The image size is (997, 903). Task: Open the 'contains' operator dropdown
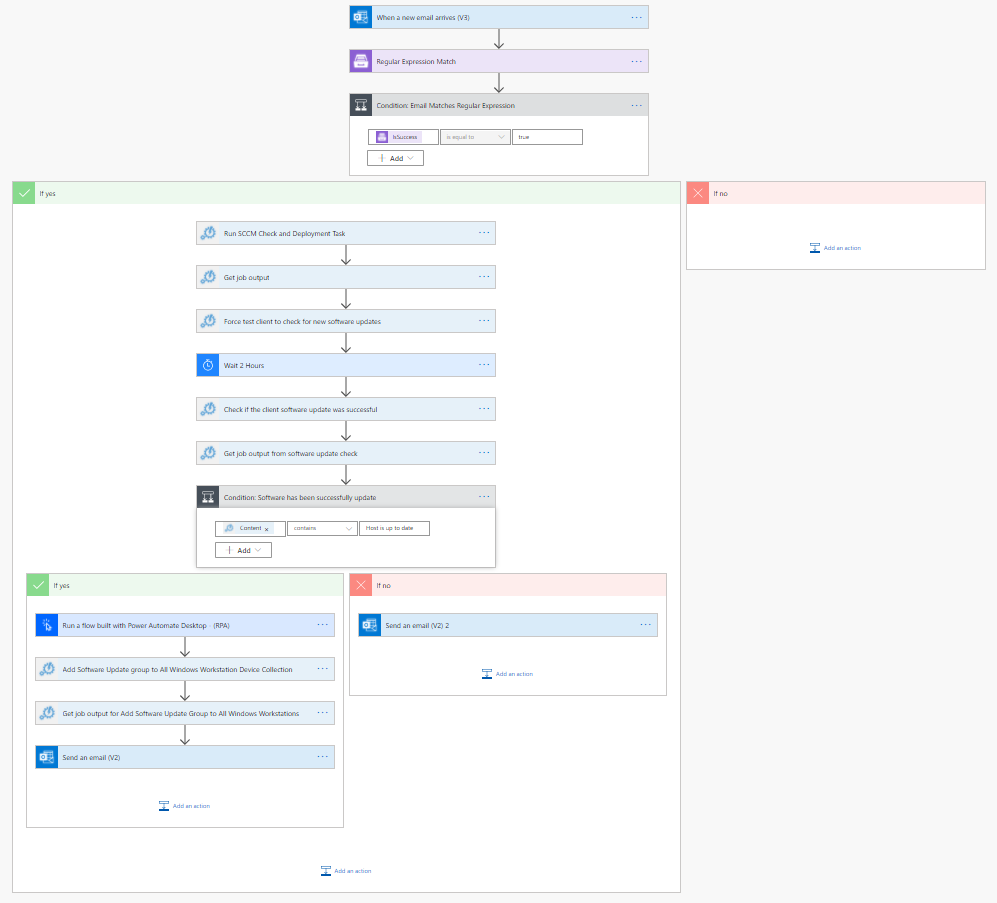coord(322,528)
